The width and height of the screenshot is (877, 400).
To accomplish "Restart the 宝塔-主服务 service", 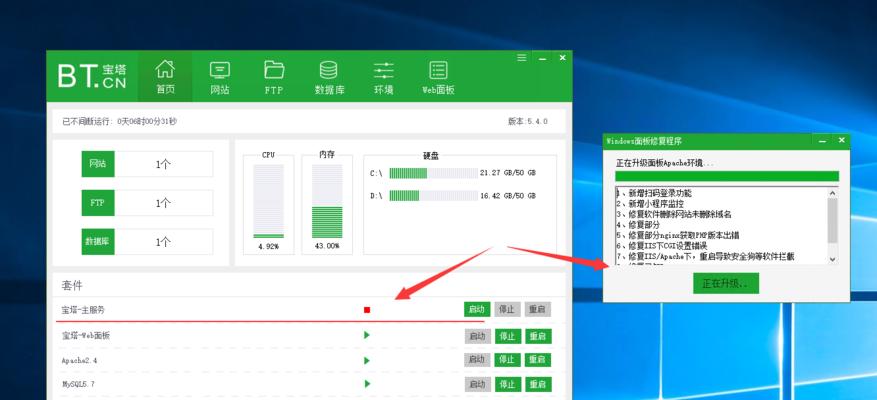I will pos(537,309).
